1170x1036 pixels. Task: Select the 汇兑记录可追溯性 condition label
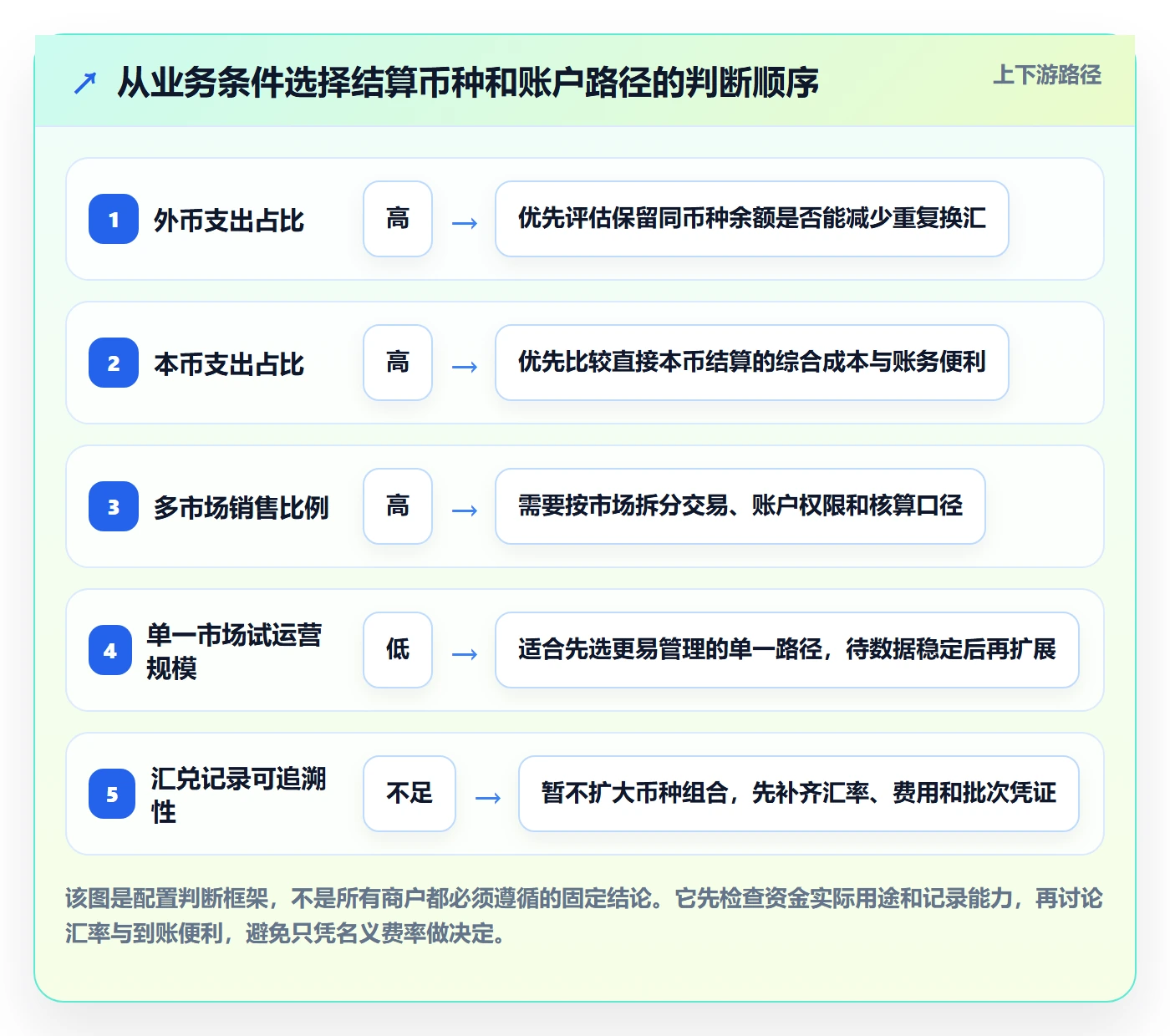(239, 795)
